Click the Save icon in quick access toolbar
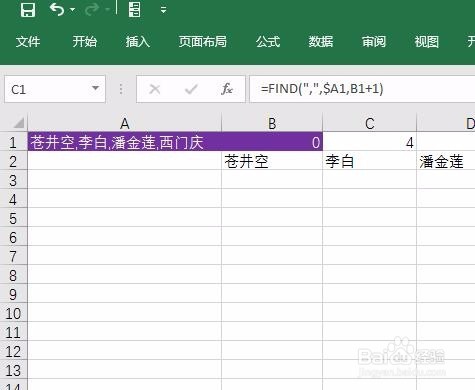The width and height of the screenshot is (475, 390). coord(28,10)
